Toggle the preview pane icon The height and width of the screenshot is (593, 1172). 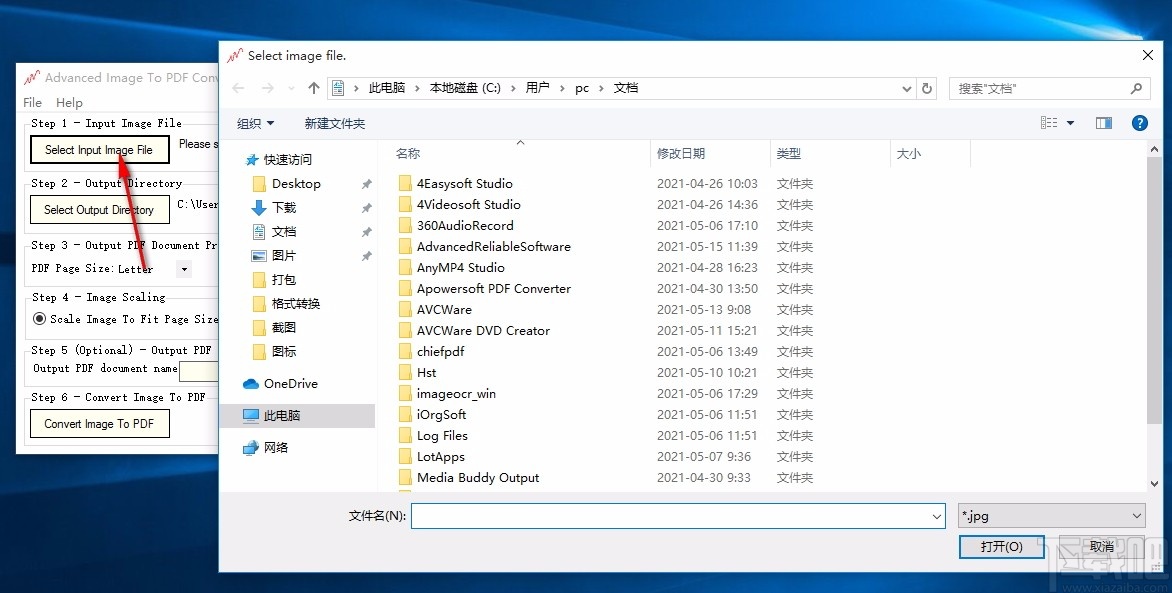coord(1103,123)
